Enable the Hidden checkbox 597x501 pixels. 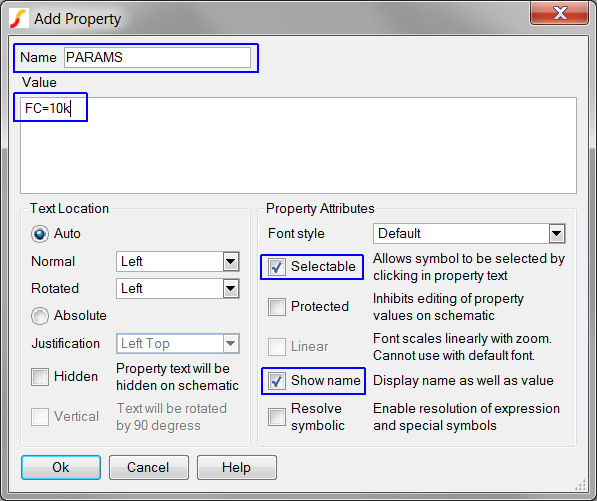tap(40, 377)
